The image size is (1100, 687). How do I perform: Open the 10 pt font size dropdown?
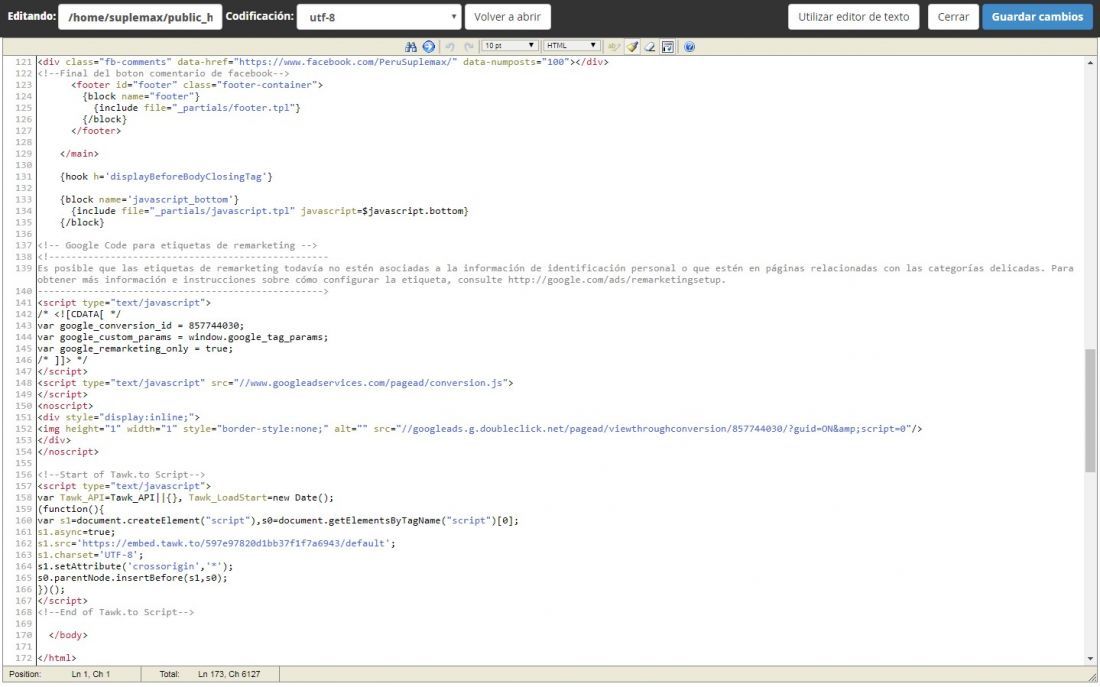point(509,46)
